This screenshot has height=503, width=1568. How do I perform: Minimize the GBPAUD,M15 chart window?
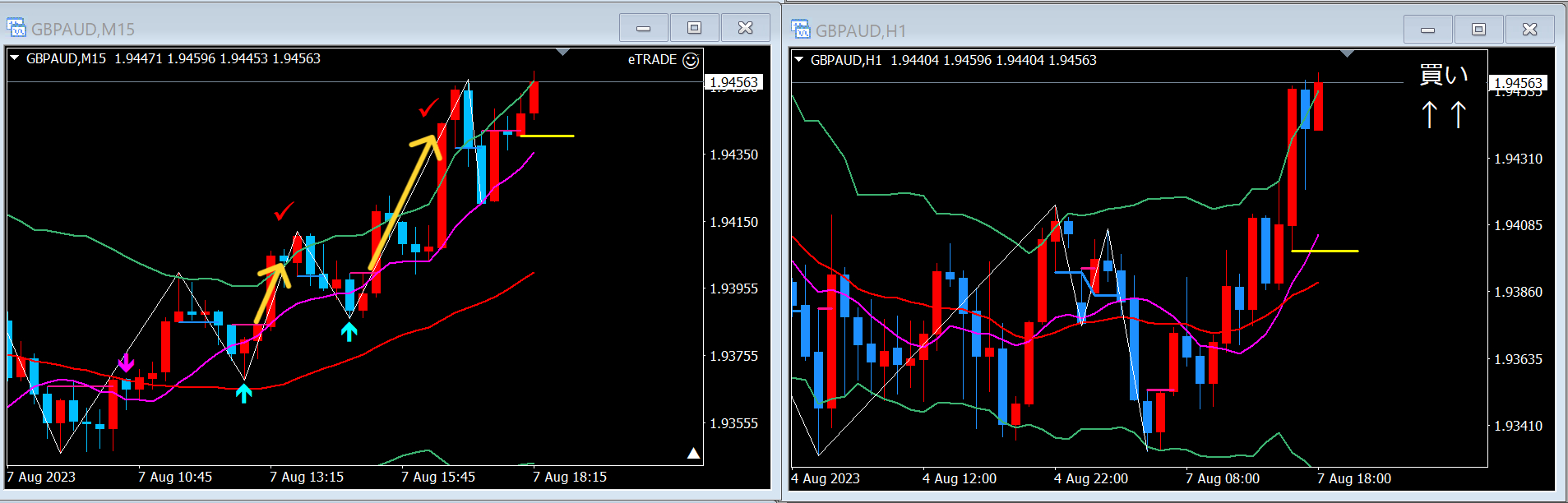pyautogui.click(x=644, y=28)
